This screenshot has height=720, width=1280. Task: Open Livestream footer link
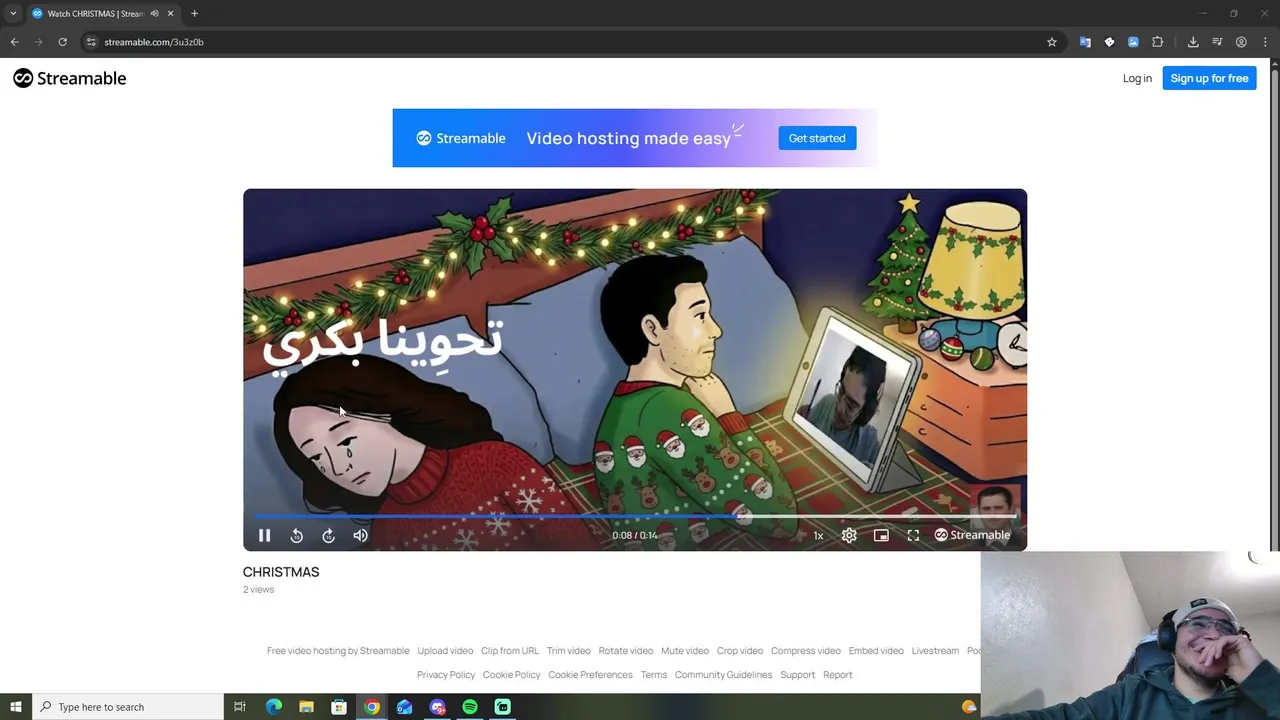935,651
